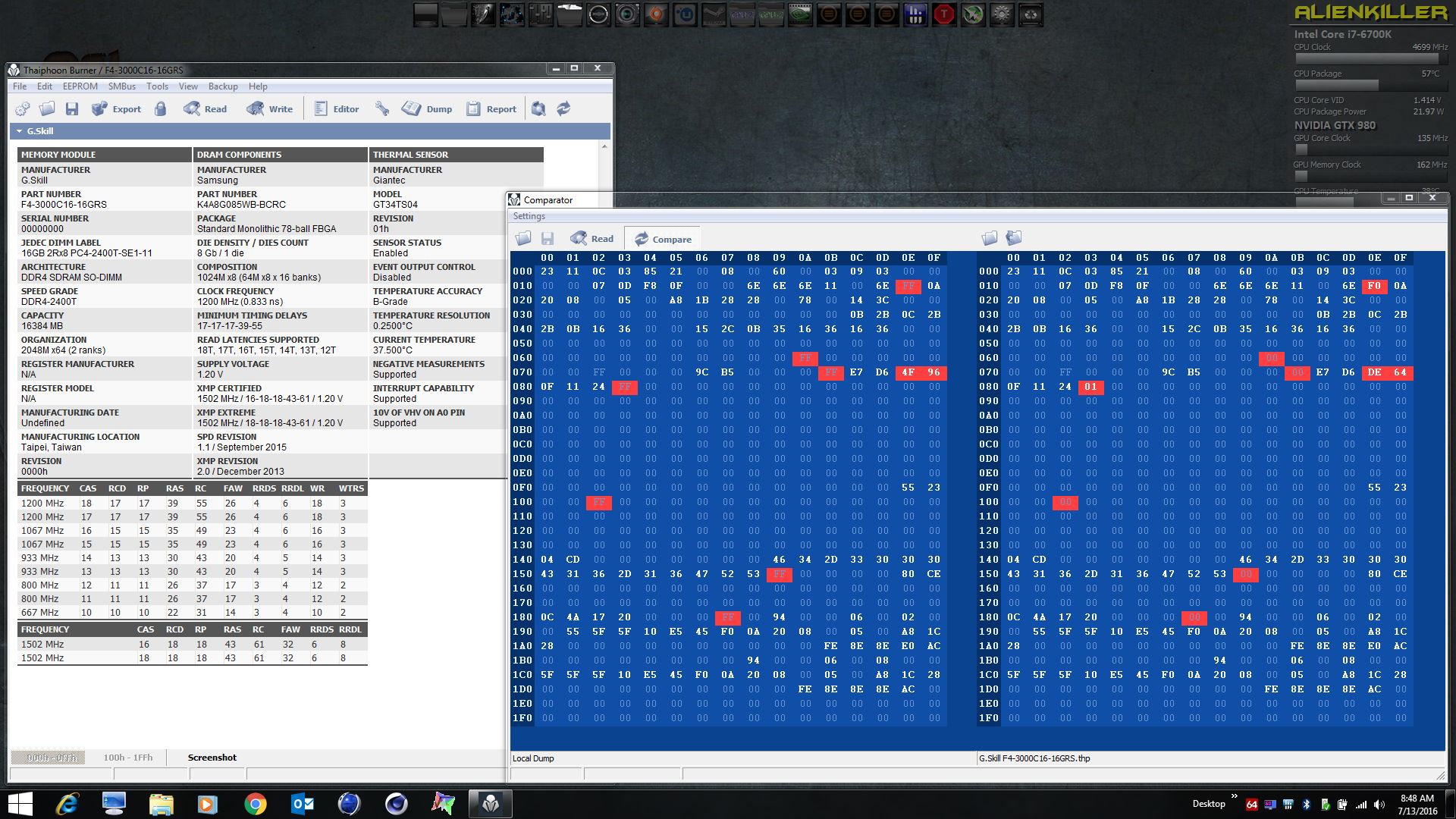
Task: Click the Bluetooth tray icon
Action: pyautogui.click(x=1307, y=805)
